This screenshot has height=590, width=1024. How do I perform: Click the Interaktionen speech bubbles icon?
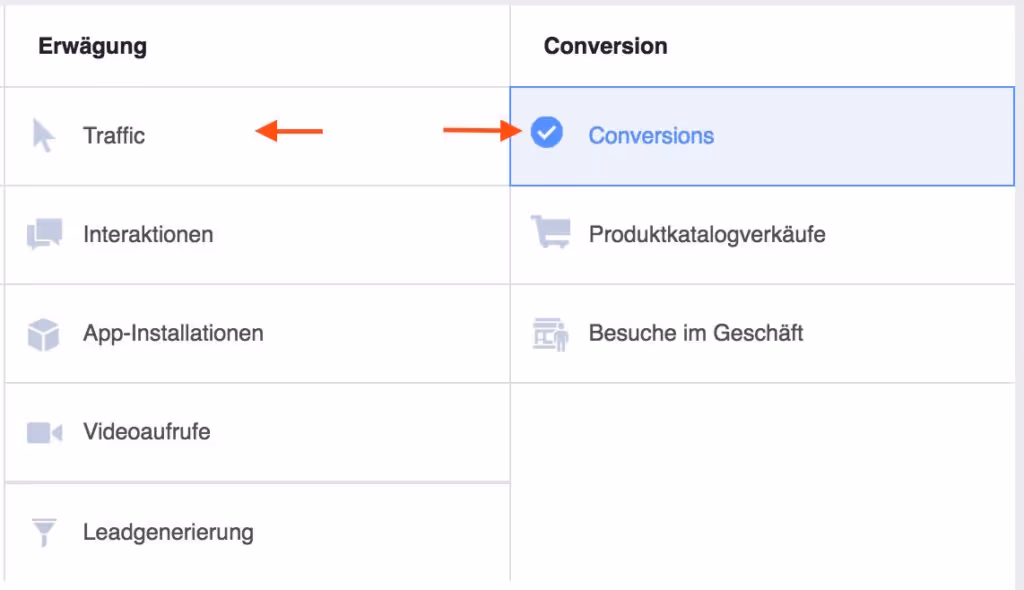[x=44, y=234]
